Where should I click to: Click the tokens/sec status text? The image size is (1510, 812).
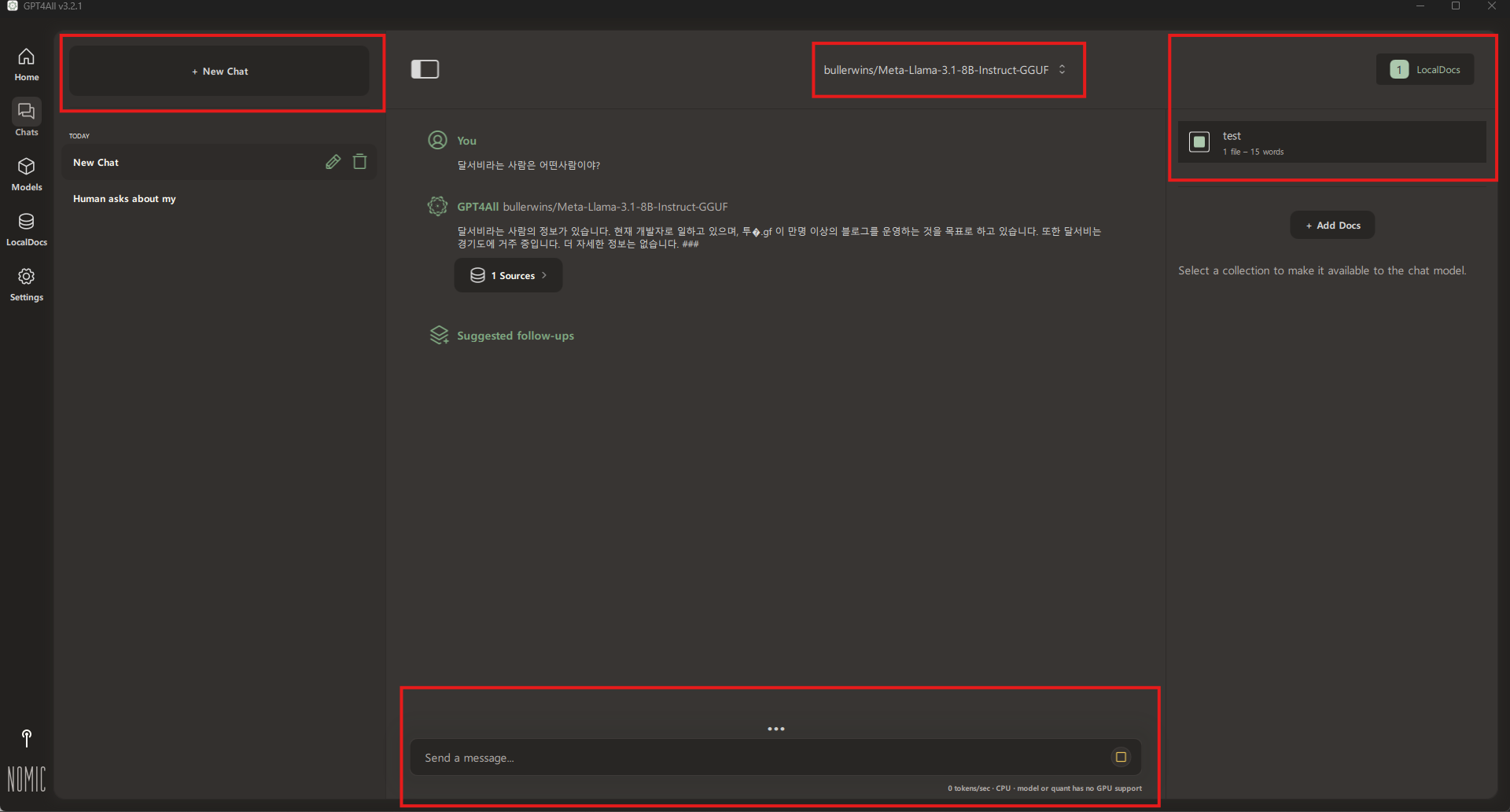pyautogui.click(x=1044, y=788)
